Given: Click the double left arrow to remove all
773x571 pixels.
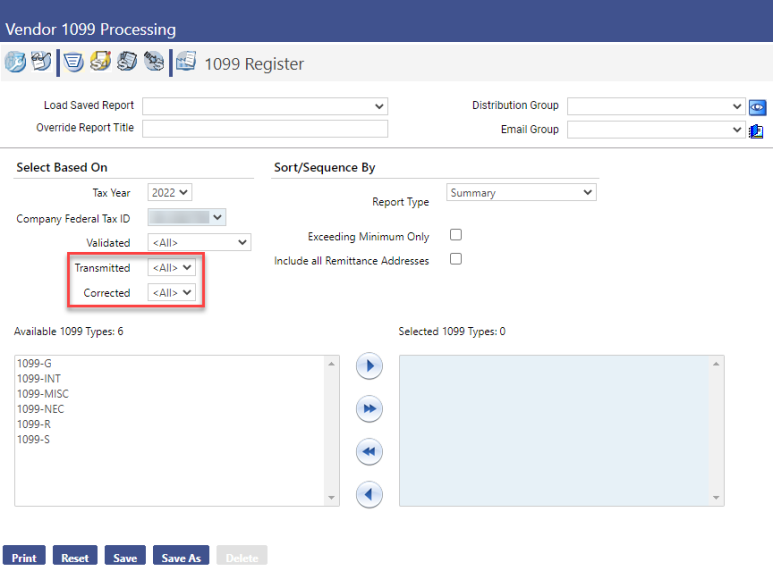Looking at the screenshot, I should click(370, 452).
